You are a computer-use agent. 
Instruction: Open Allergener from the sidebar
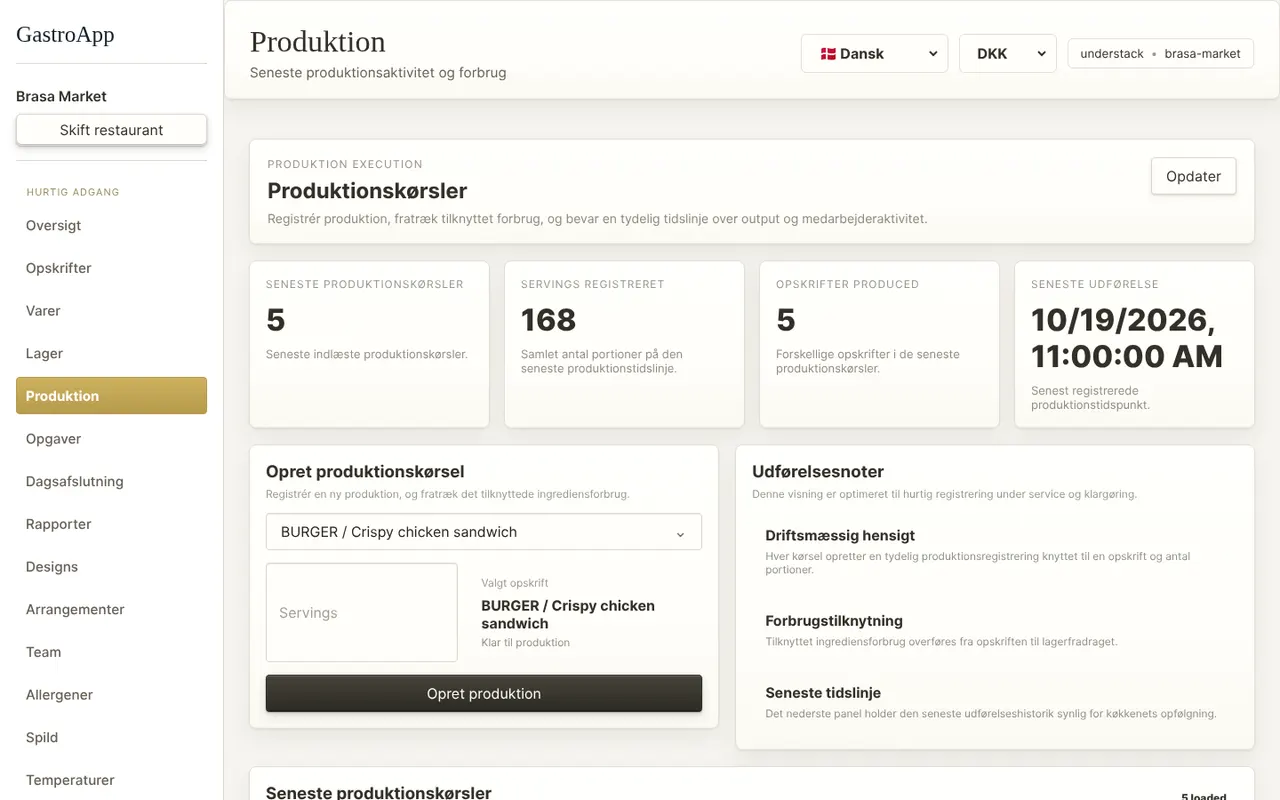point(111,695)
